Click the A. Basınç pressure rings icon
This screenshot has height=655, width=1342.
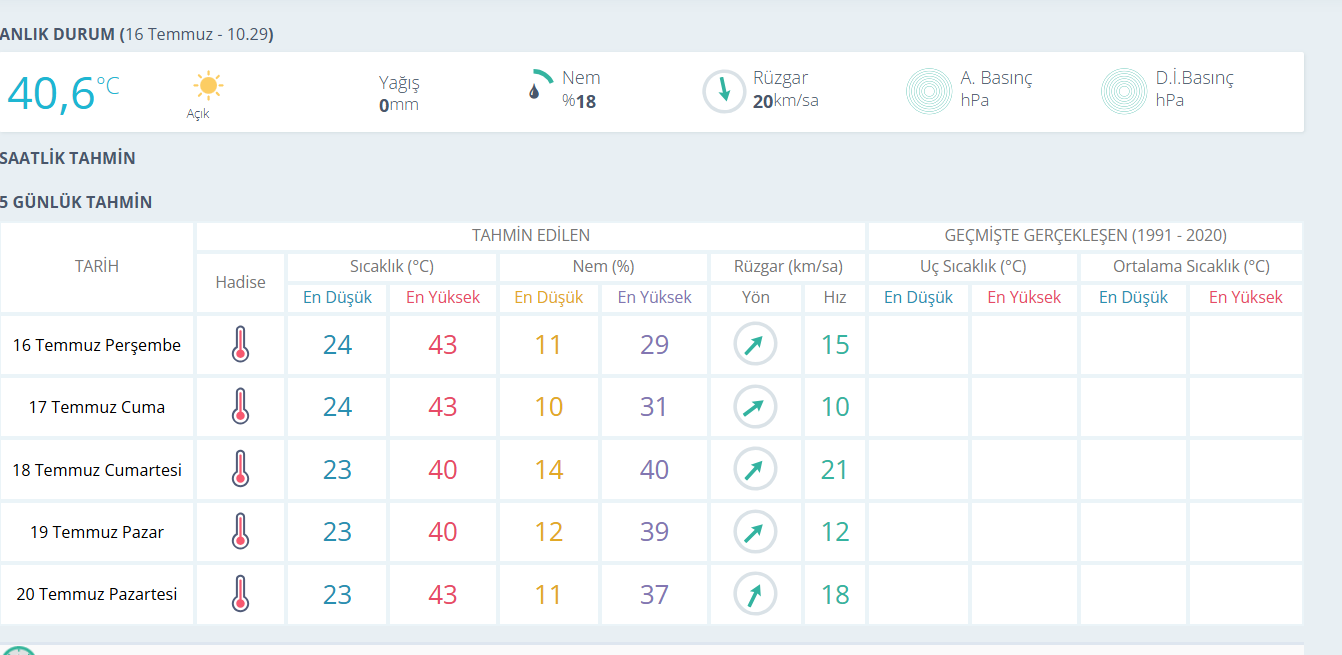[929, 91]
